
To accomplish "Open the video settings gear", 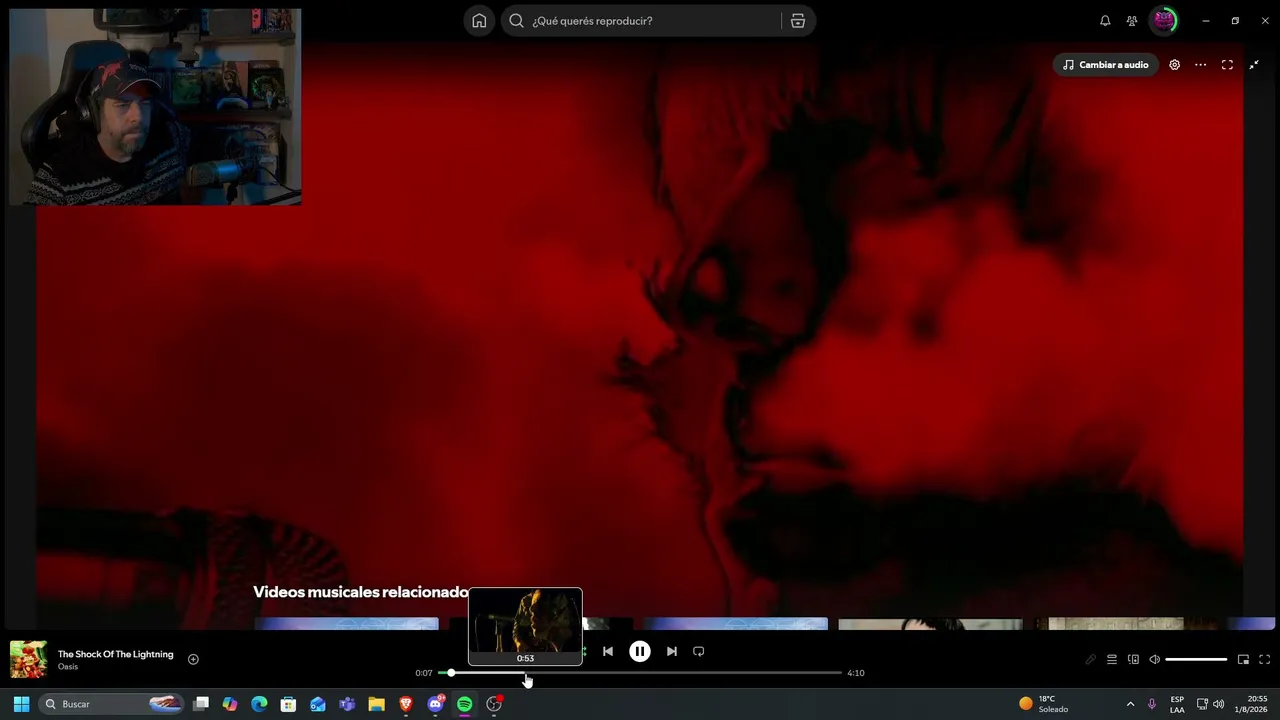I will coord(1175,65).
